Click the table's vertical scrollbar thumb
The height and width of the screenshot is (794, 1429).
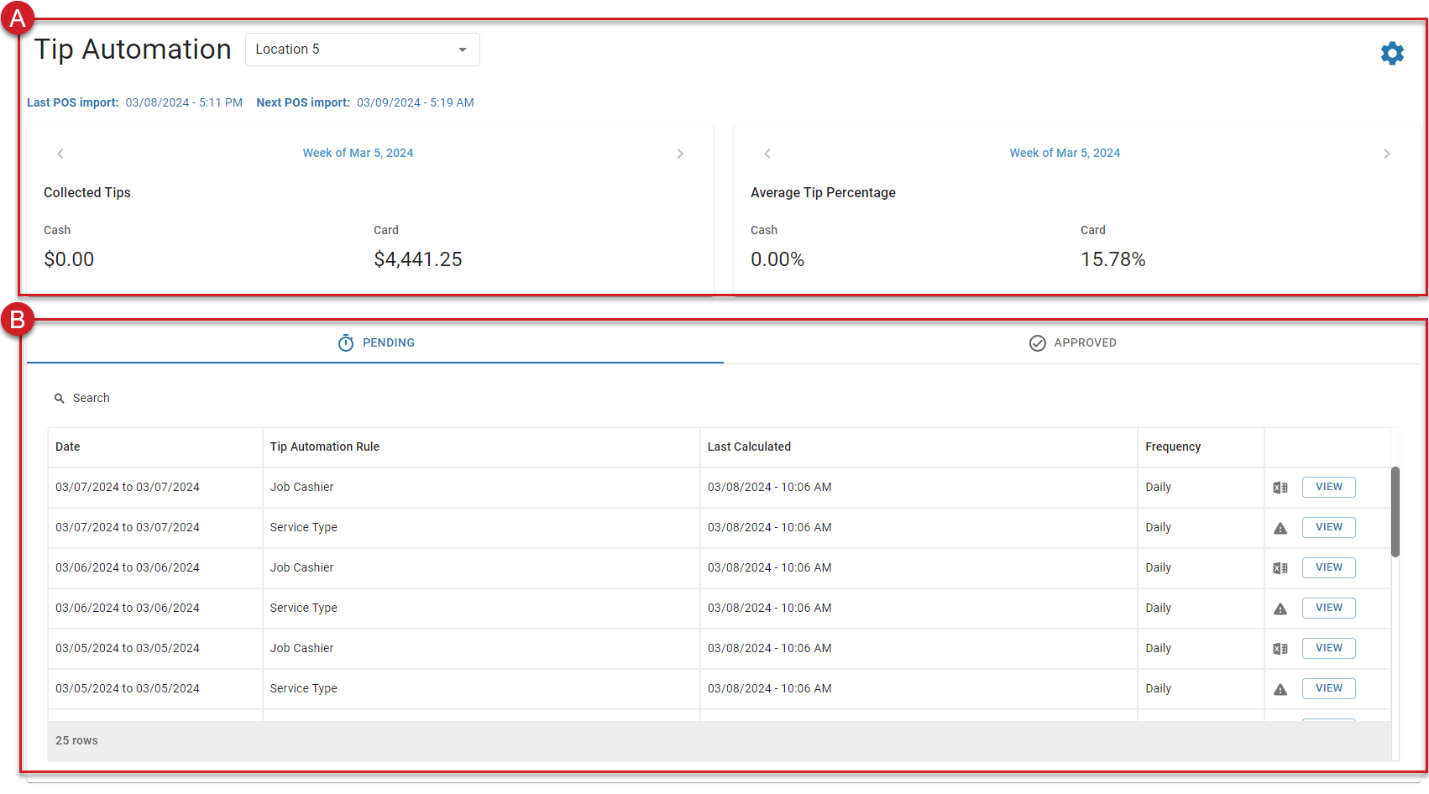point(1395,511)
